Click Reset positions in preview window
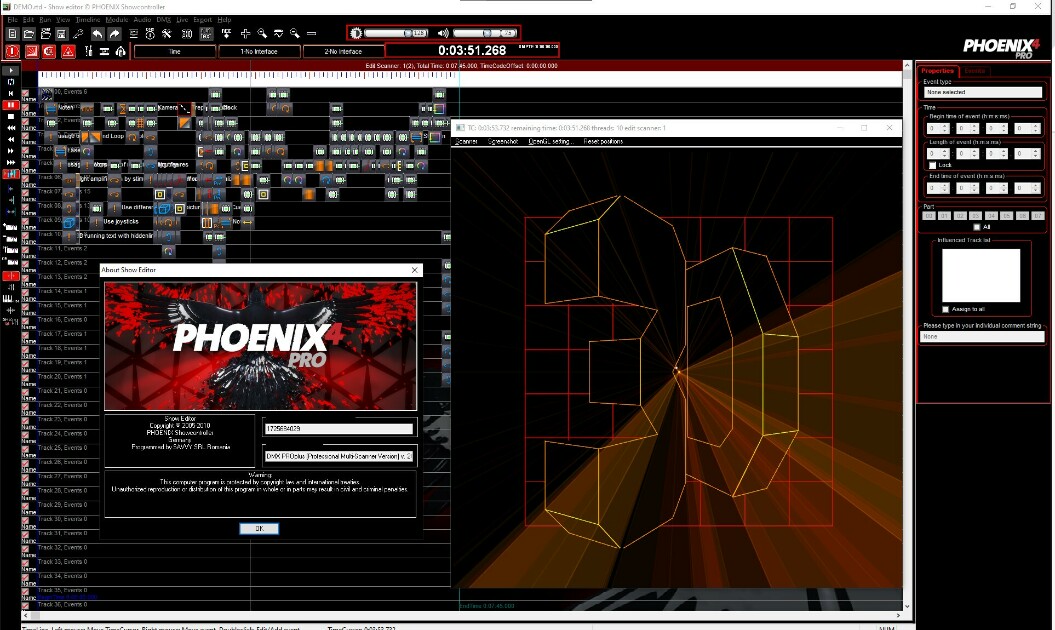Viewport: 1055px width, 630px height. coord(603,141)
